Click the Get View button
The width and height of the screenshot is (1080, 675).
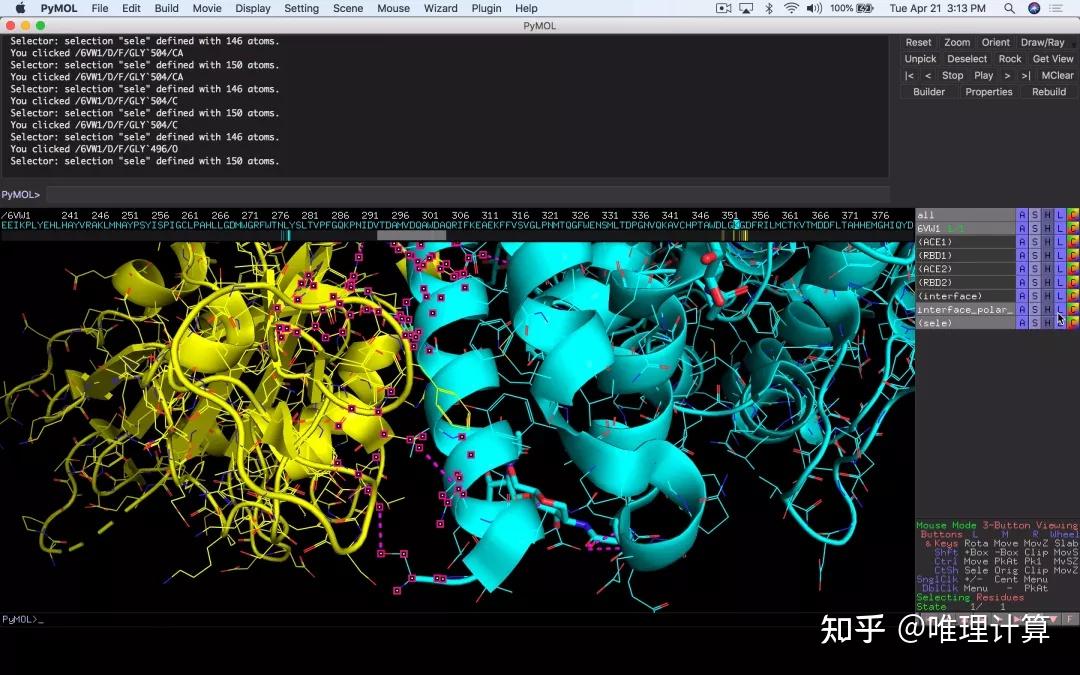click(x=1052, y=59)
